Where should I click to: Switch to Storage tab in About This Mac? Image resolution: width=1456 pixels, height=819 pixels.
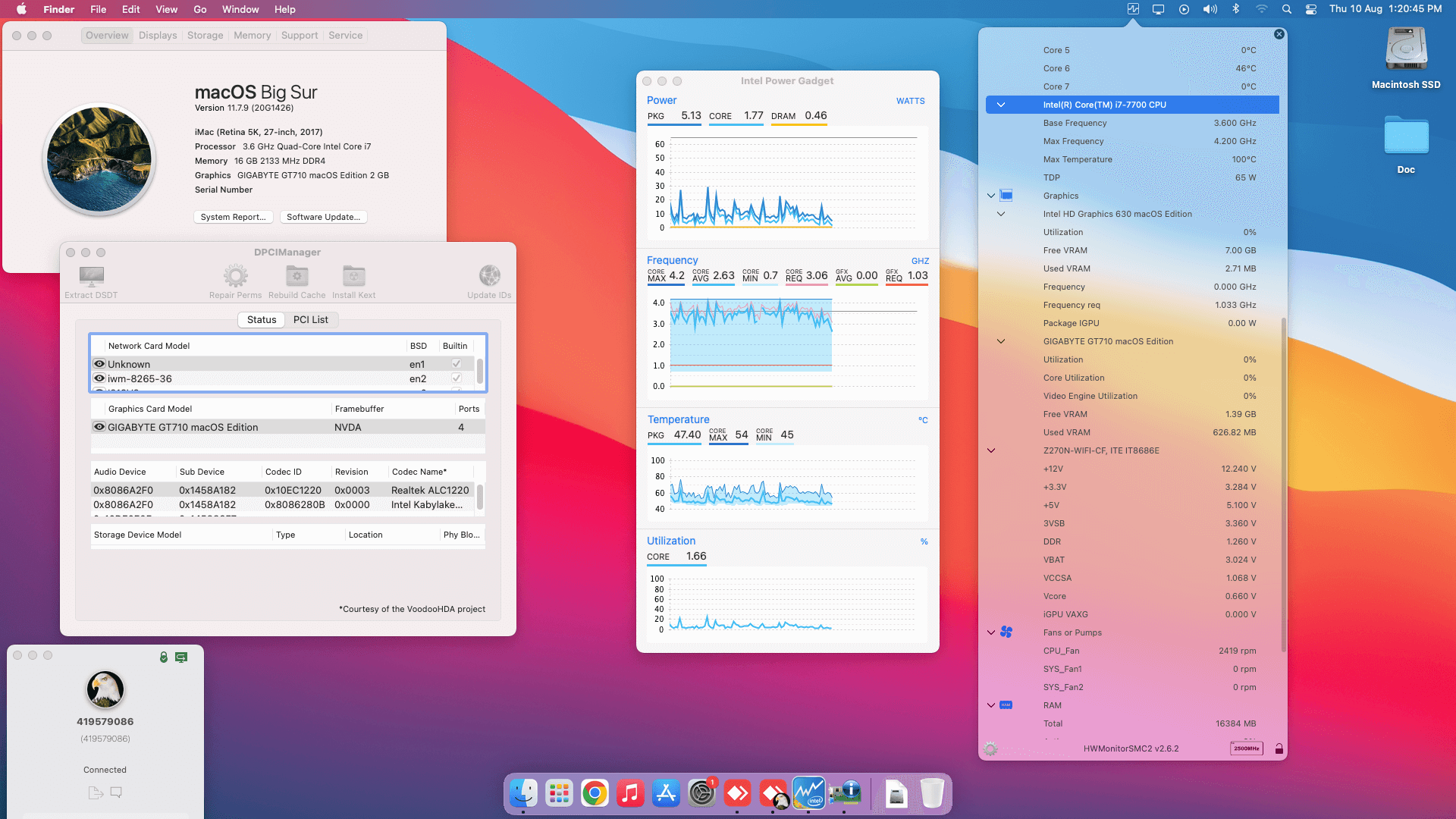pos(206,36)
